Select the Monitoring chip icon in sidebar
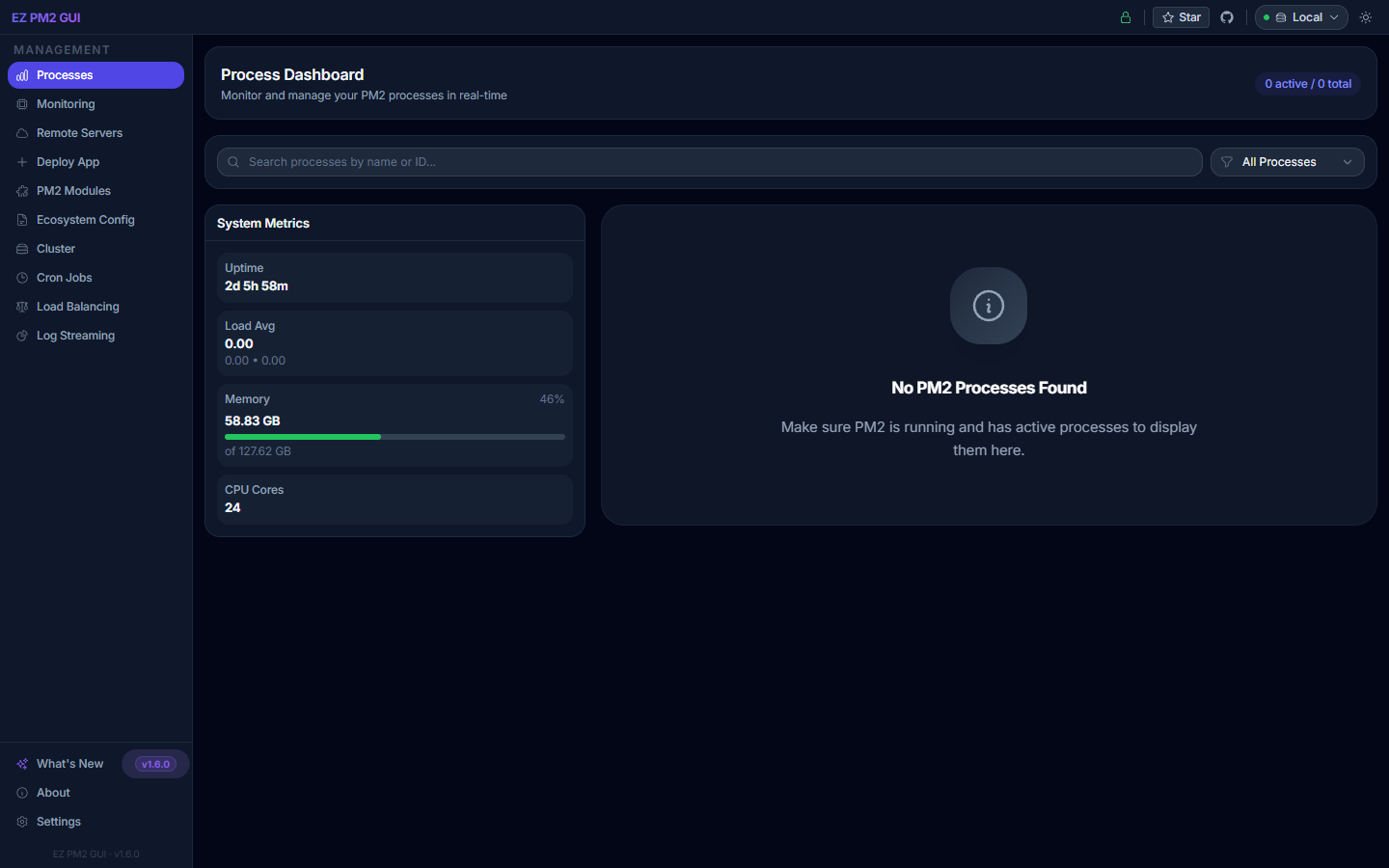Image resolution: width=1389 pixels, height=868 pixels. pos(22,103)
